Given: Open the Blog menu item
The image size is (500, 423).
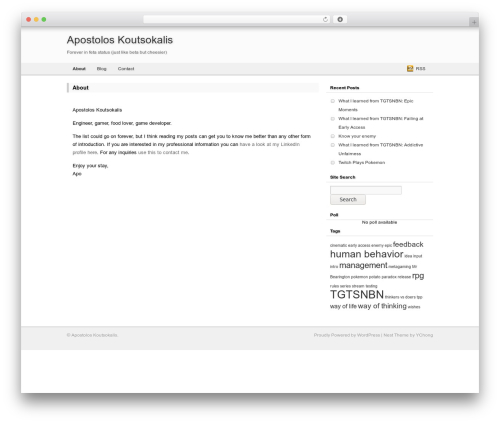Looking at the screenshot, I should coord(102,69).
